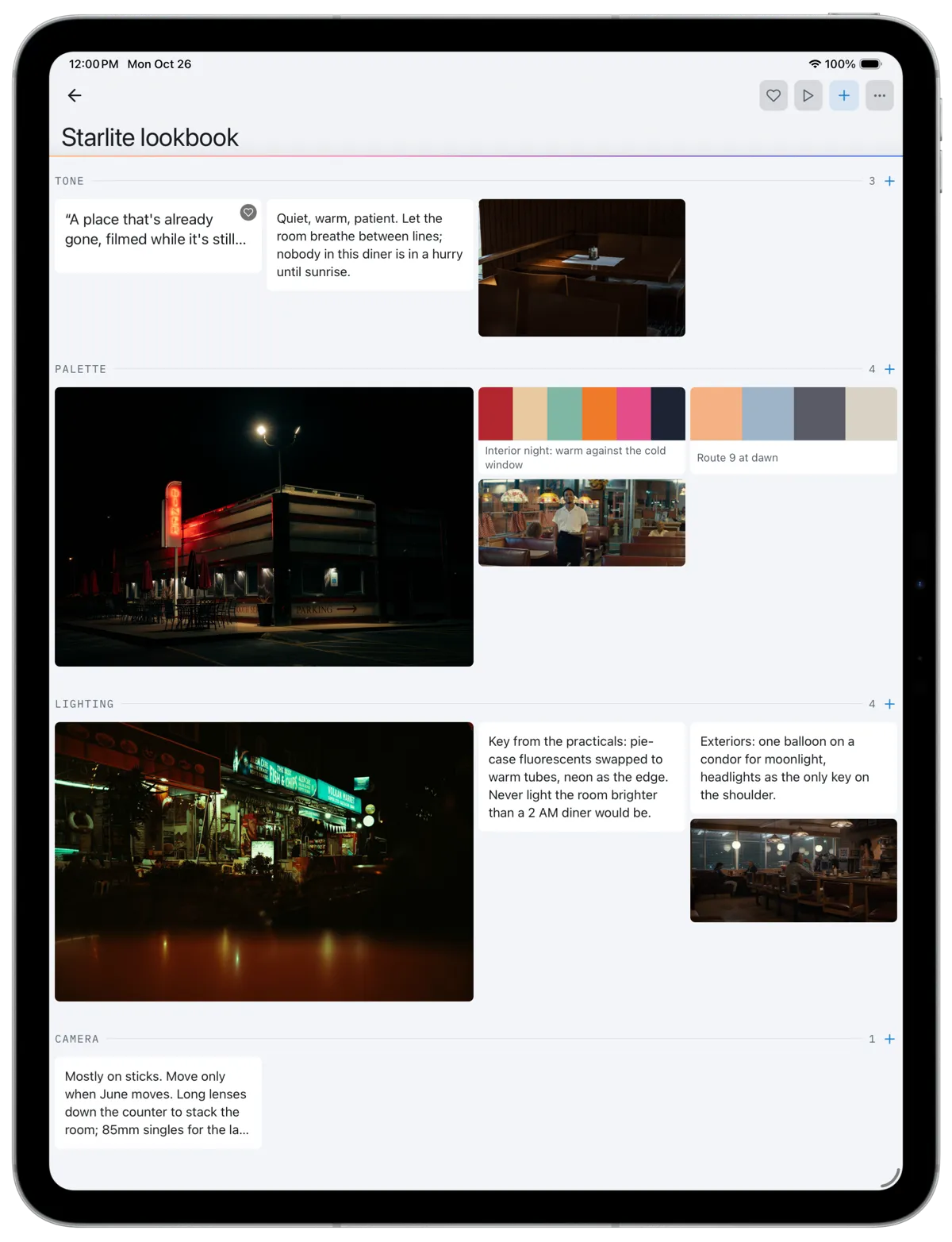The image size is (952, 1242).
Task: Tap the 12:00 PM clock in status bar
Action: 94,63
